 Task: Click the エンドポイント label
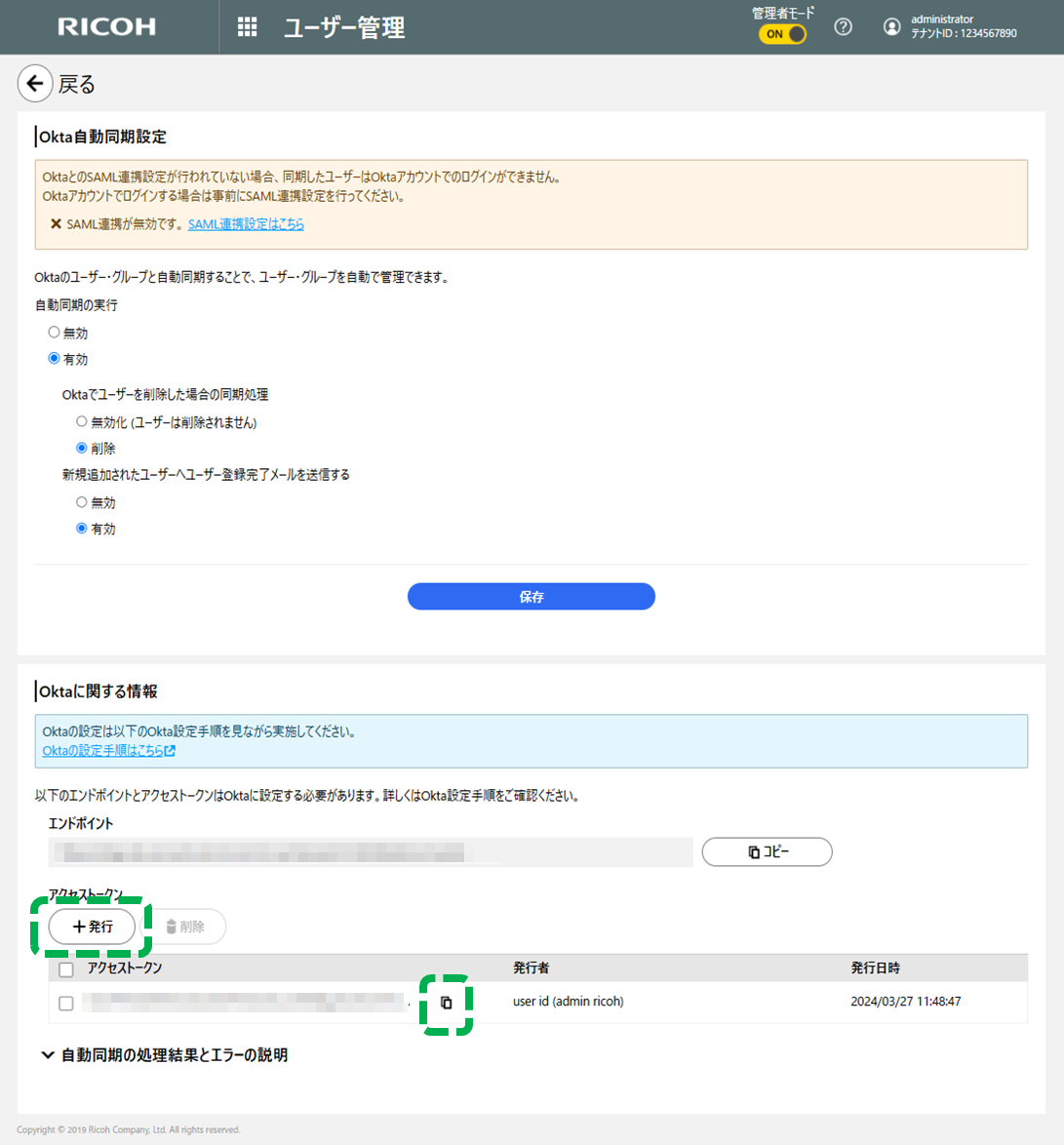[x=81, y=824]
